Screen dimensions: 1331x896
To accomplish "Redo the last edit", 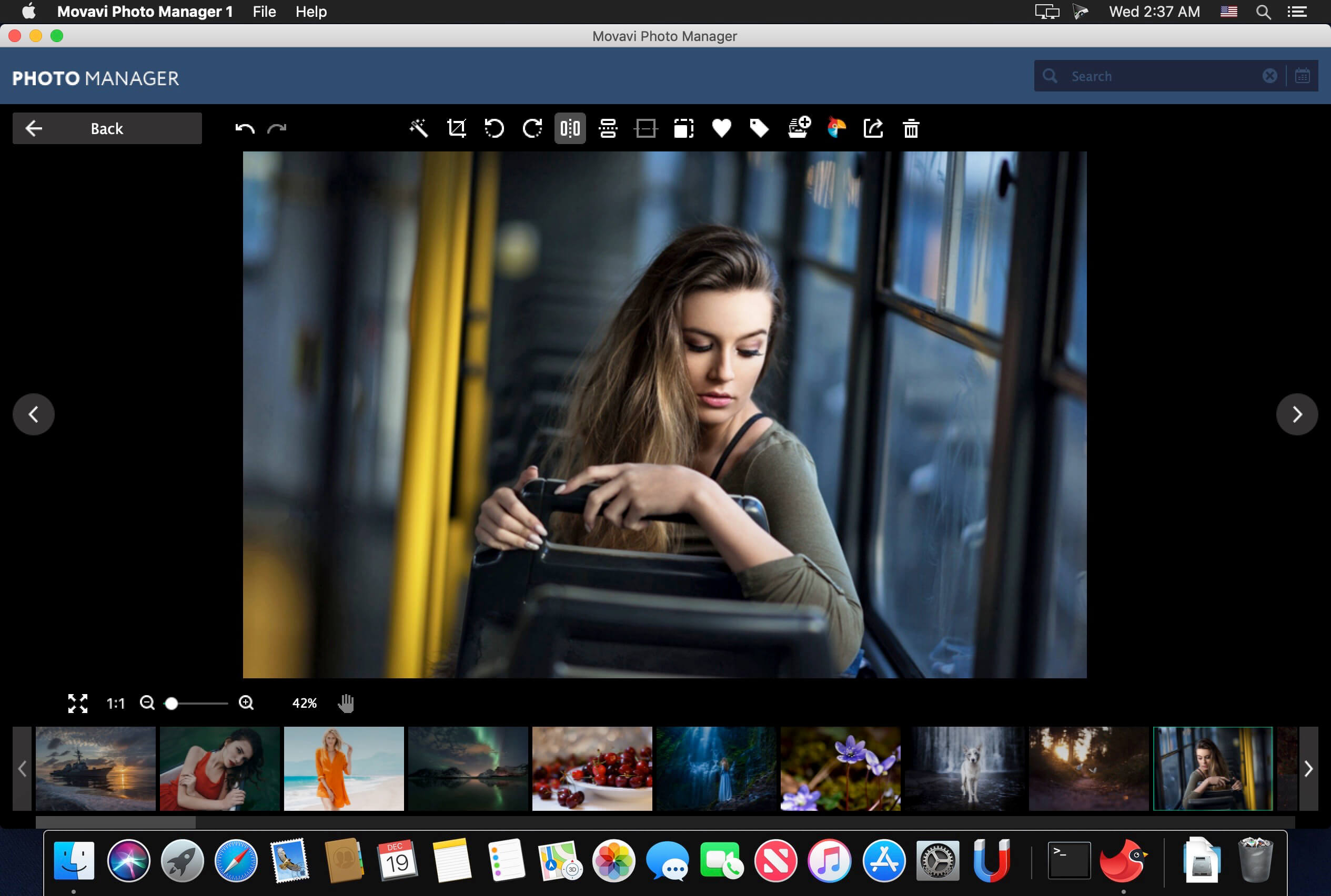I will (x=277, y=128).
